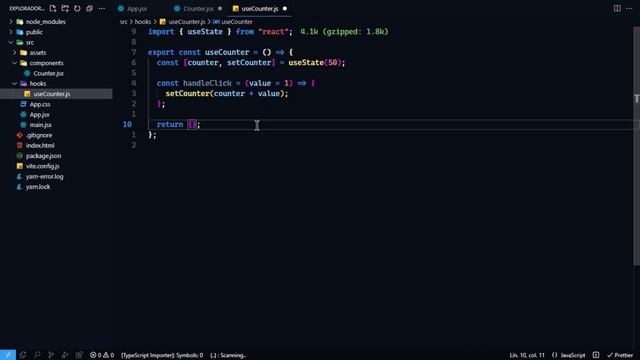Open App.jsx in the file tree
This screenshot has width=640, height=360.
point(40,115)
